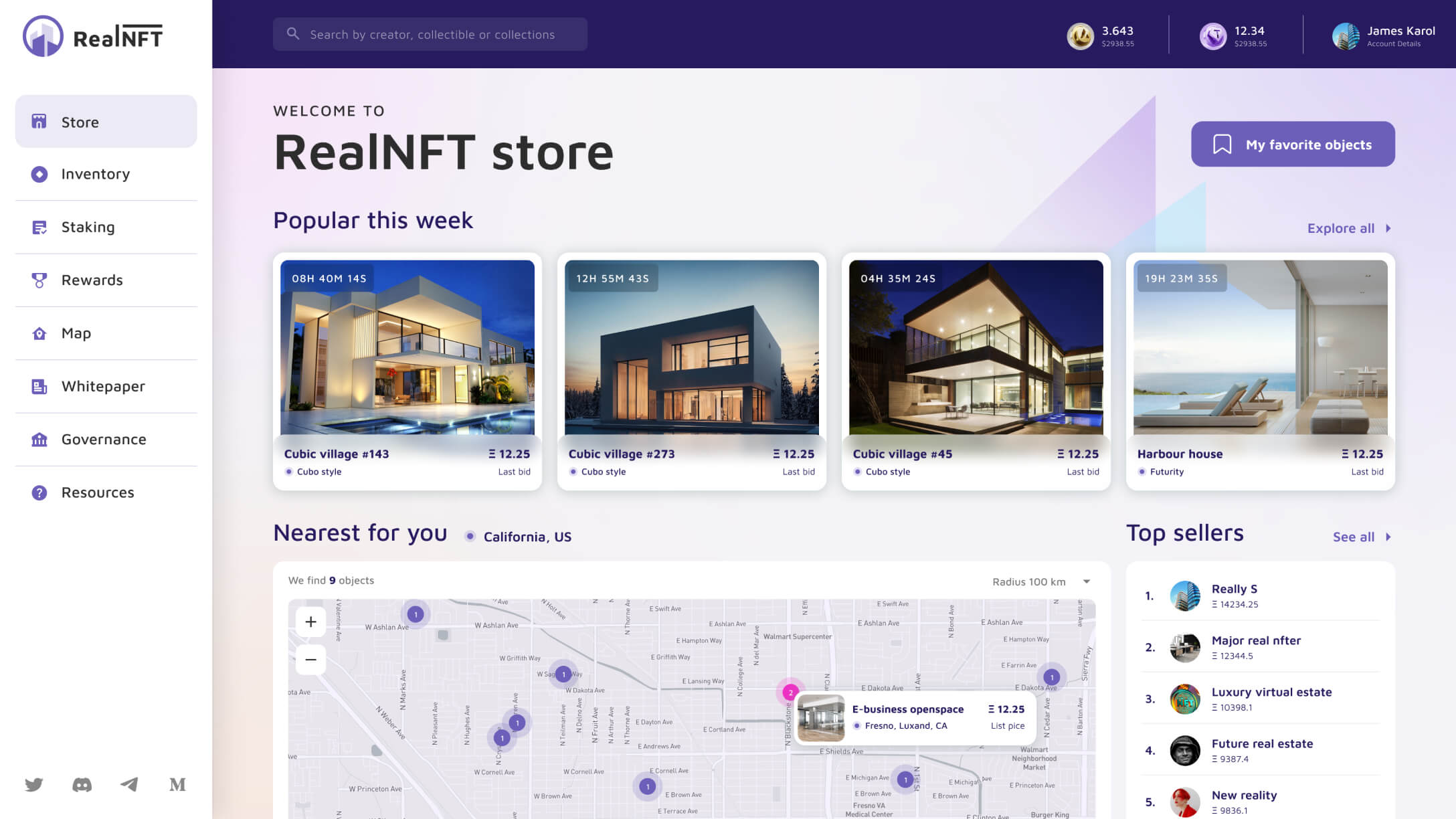Open the Staking menu item
The width and height of the screenshot is (1456, 819).
point(88,227)
